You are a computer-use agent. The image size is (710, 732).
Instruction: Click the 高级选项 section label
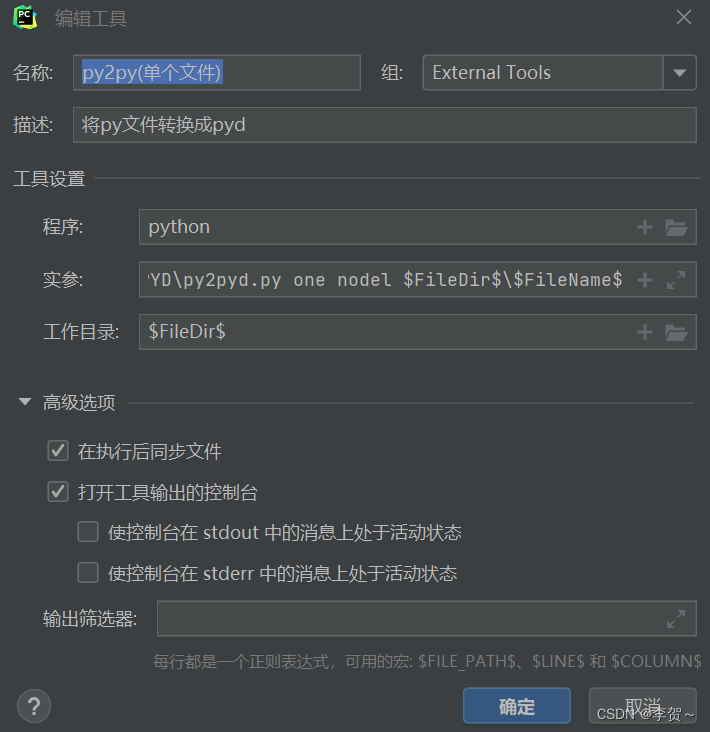(x=79, y=402)
